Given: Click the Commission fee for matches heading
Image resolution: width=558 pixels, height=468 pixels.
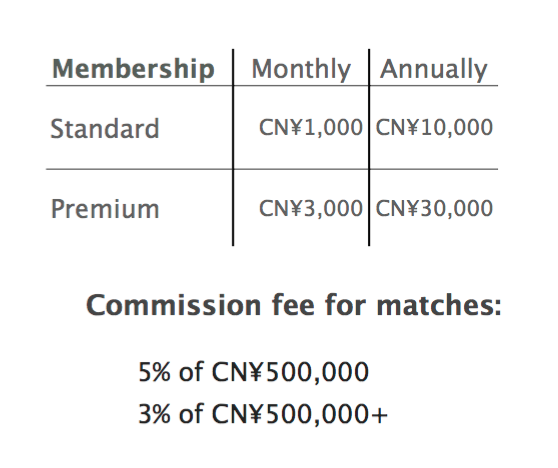Looking at the screenshot, I should pos(294,305).
